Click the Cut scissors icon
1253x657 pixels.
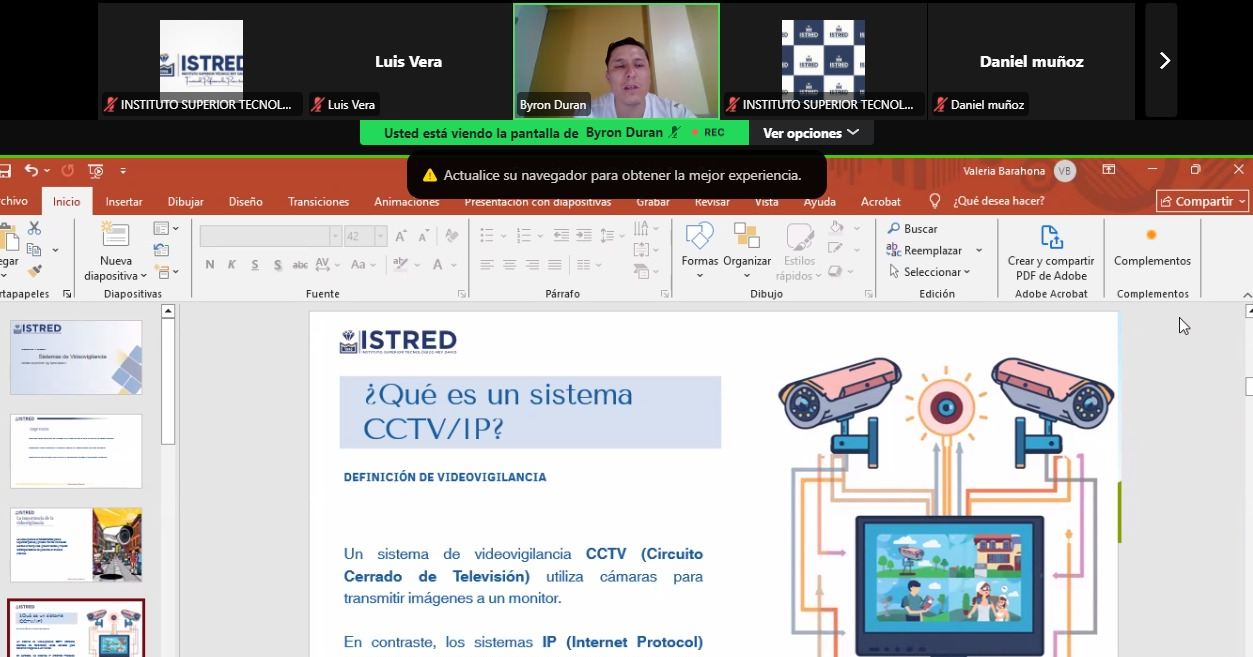click(x=34, y=228)
